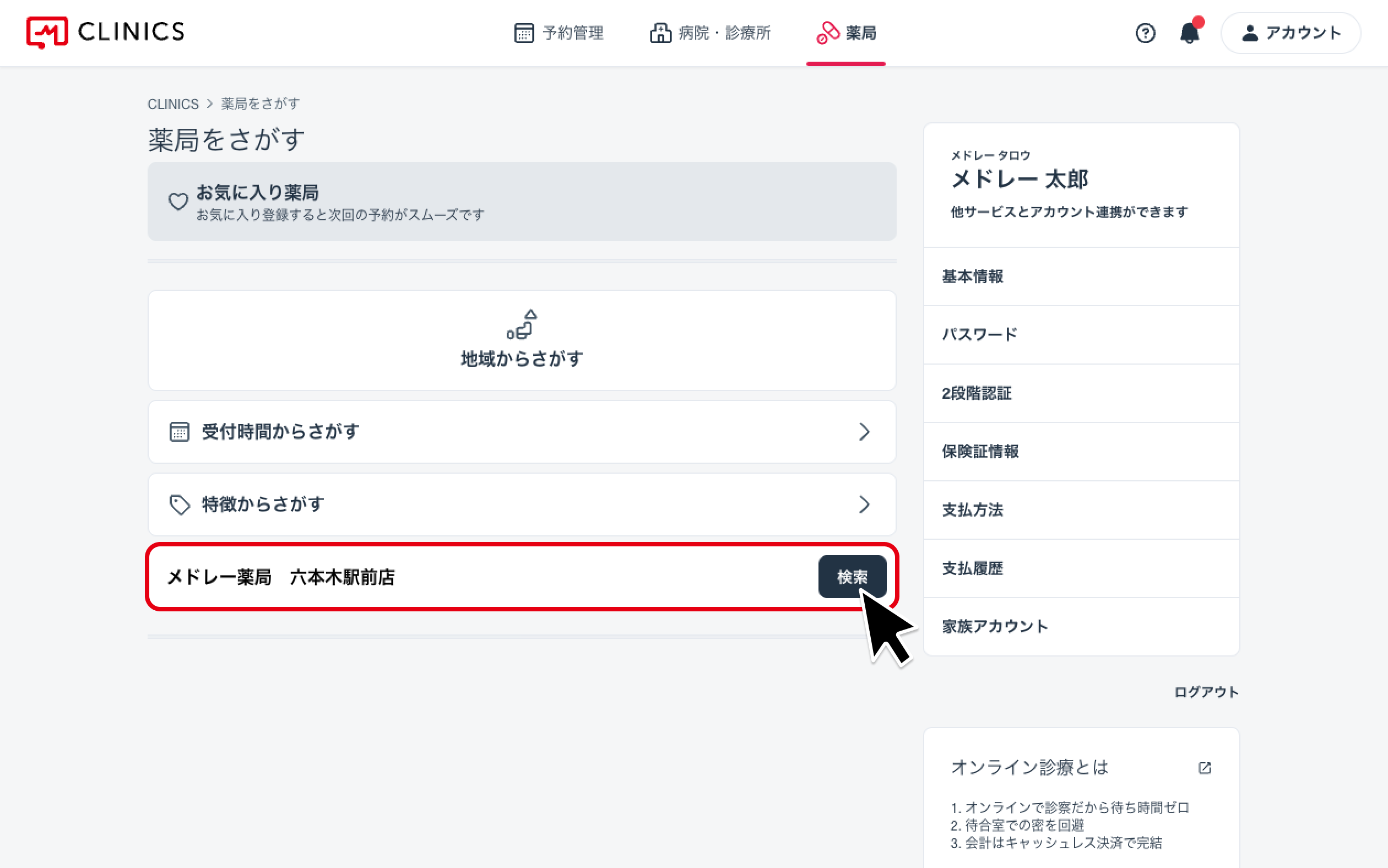Click the heart icon in お気に入り薬局
1388x868 pixels.
coord(178,202)
